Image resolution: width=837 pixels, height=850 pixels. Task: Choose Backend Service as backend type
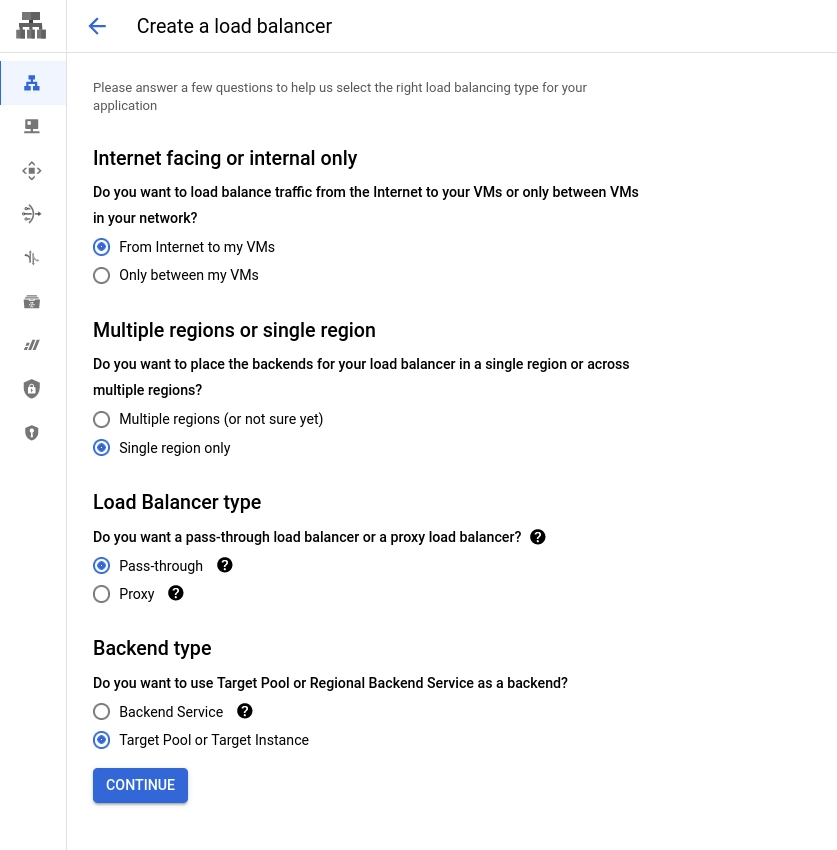[x=101, y=711]
